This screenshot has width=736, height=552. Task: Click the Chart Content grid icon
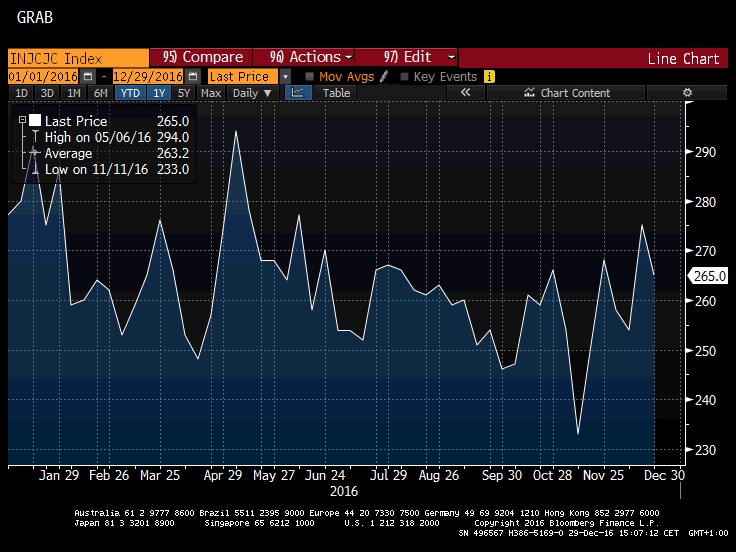tap(529, 93)
